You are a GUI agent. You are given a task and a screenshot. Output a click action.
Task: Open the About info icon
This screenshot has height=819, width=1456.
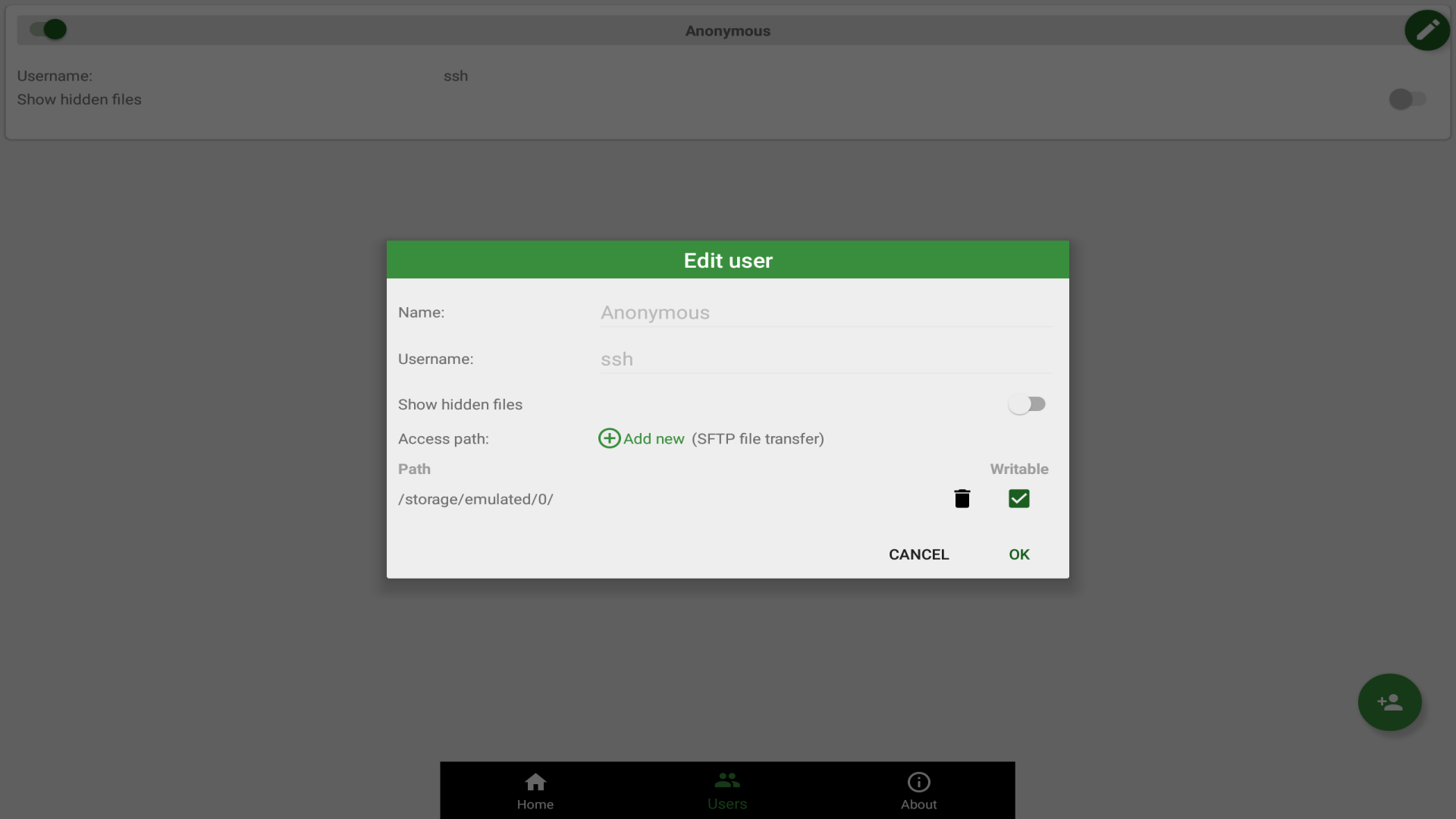918,782
